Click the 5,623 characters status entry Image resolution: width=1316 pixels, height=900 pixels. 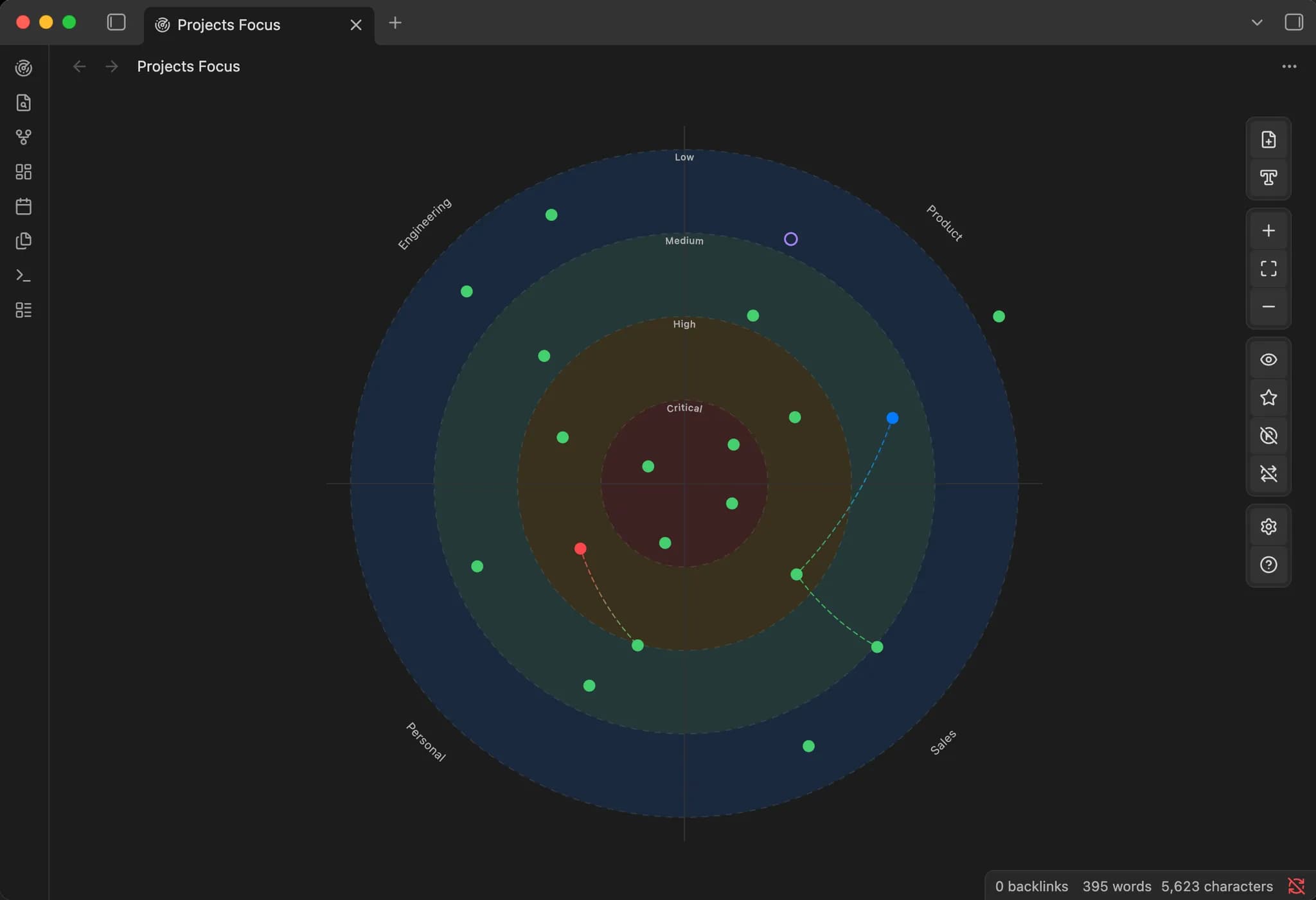point(1216,887)
